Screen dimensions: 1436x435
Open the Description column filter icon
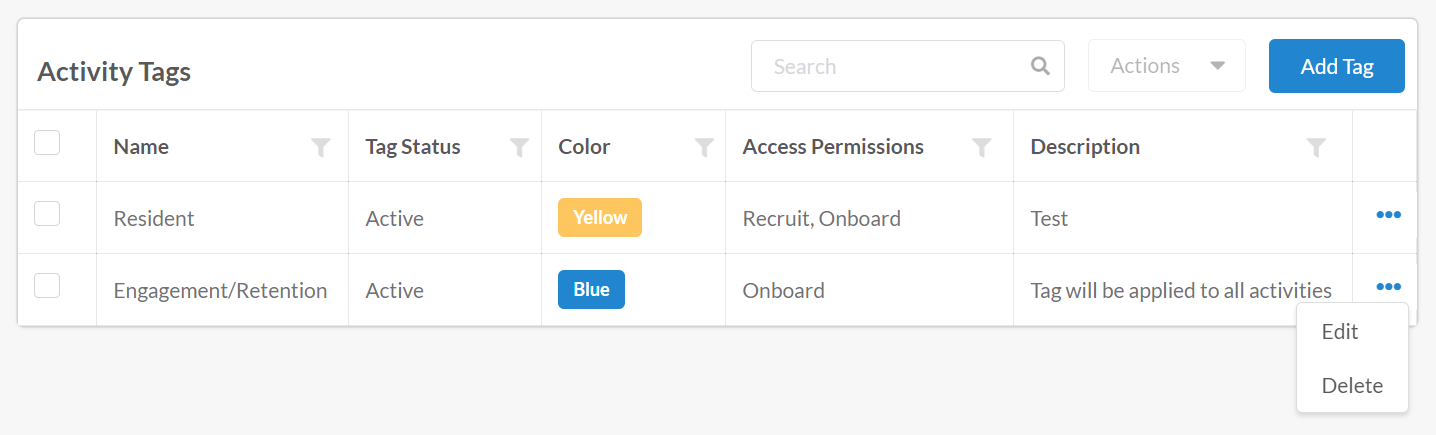[1316, 148]
